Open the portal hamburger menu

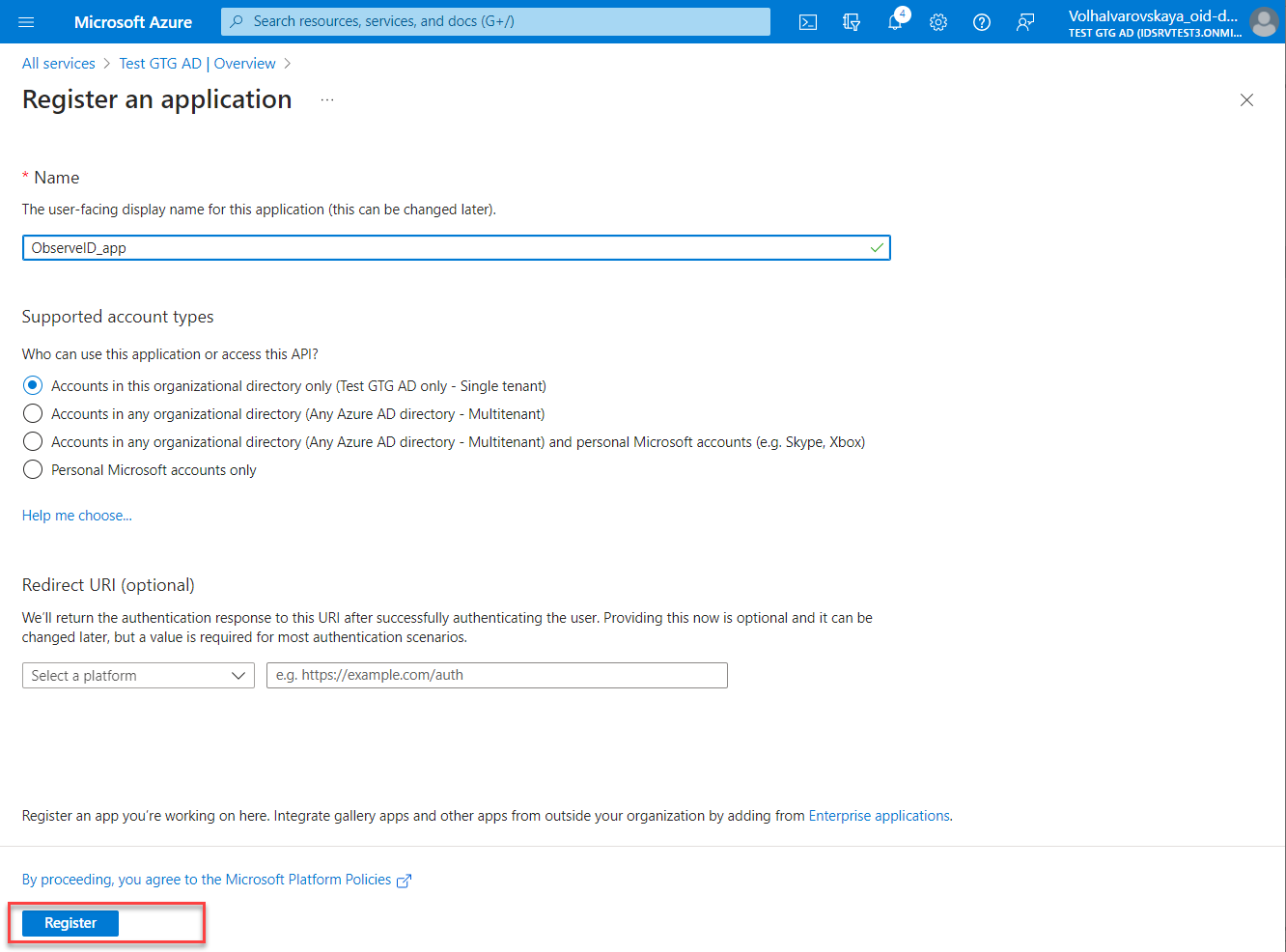pos(26,22)
